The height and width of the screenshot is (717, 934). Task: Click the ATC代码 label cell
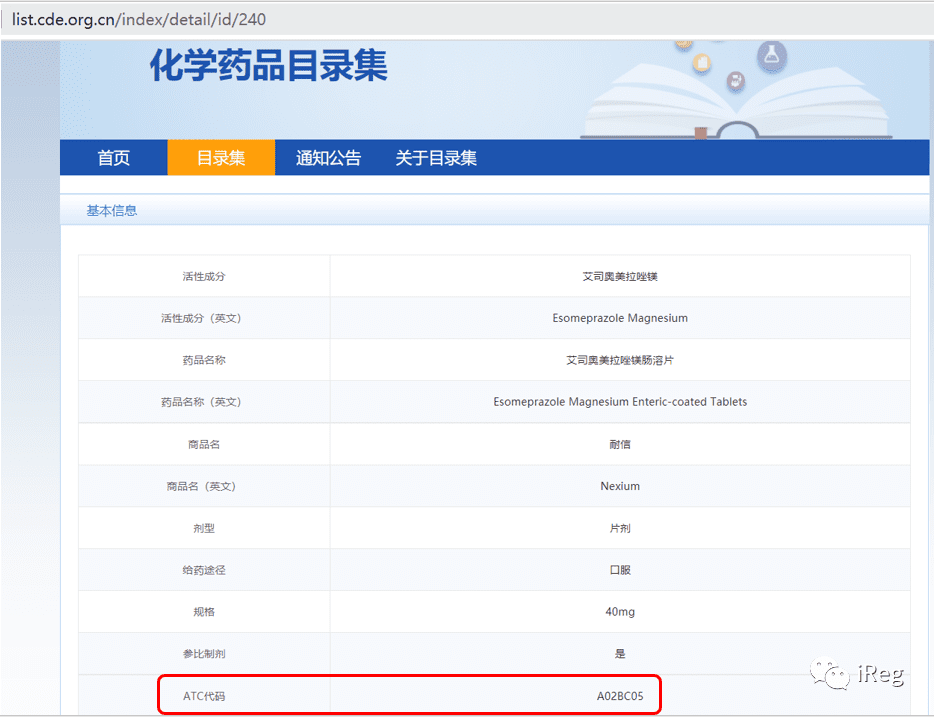pyautogui.click(x=204, y=696)
